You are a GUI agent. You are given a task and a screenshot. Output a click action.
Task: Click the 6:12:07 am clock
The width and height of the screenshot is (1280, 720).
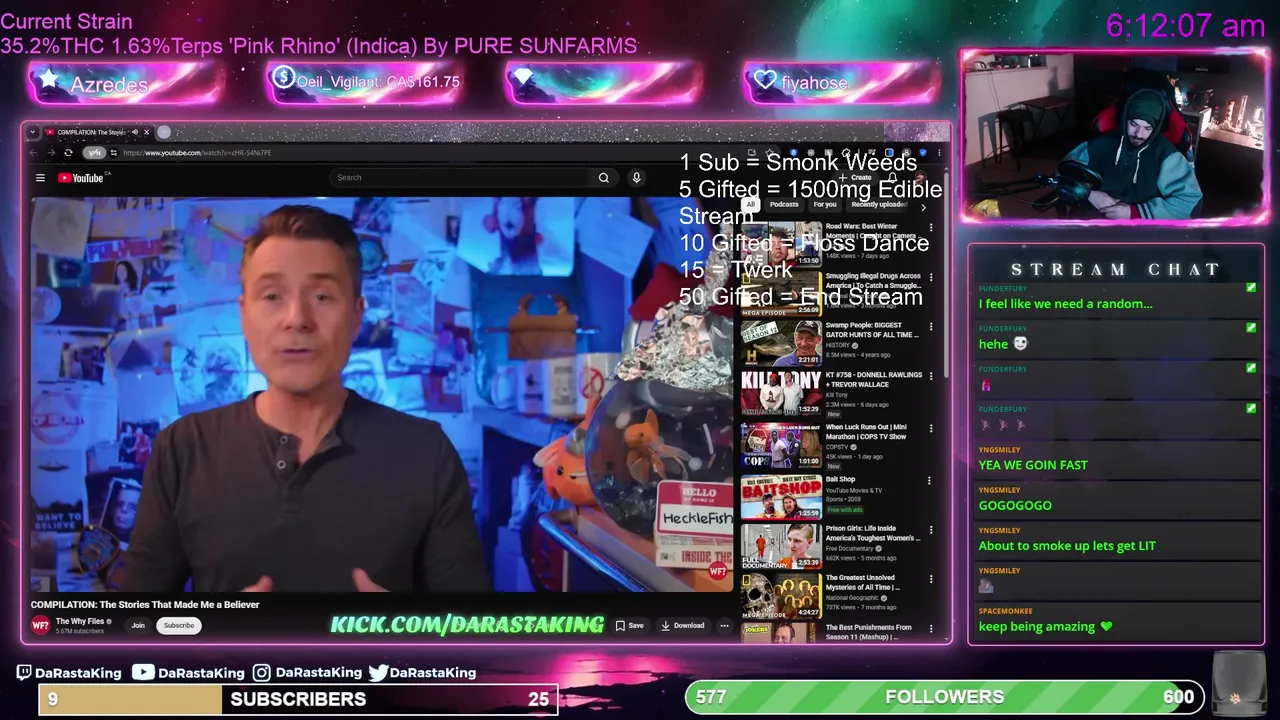[1185, 26]
